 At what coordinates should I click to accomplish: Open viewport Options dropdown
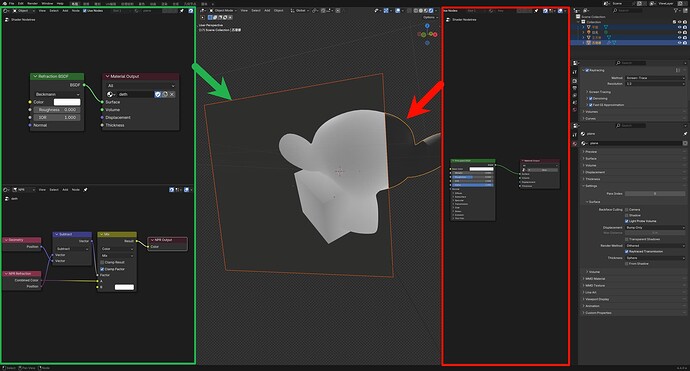[x=429, y=17]
